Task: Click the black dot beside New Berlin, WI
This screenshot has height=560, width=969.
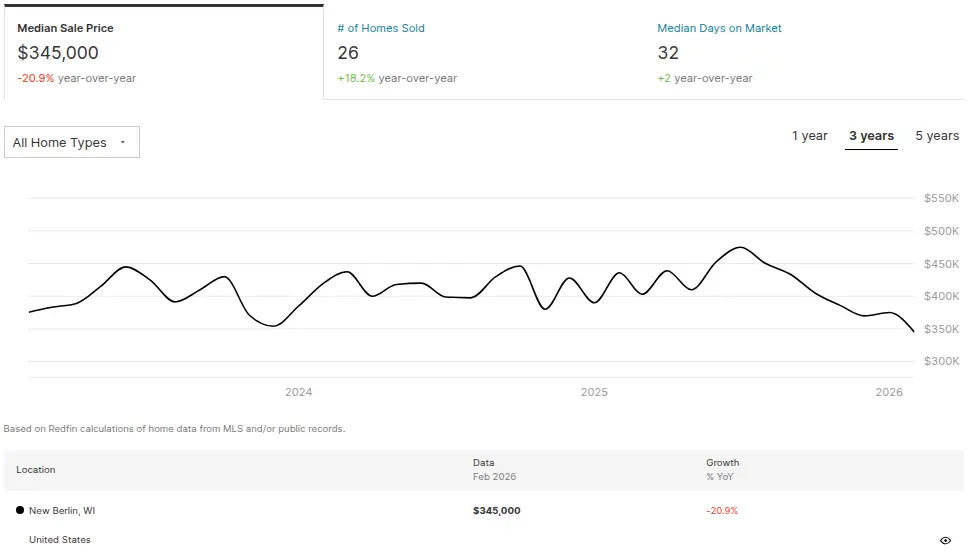Action: pos(20,510)
